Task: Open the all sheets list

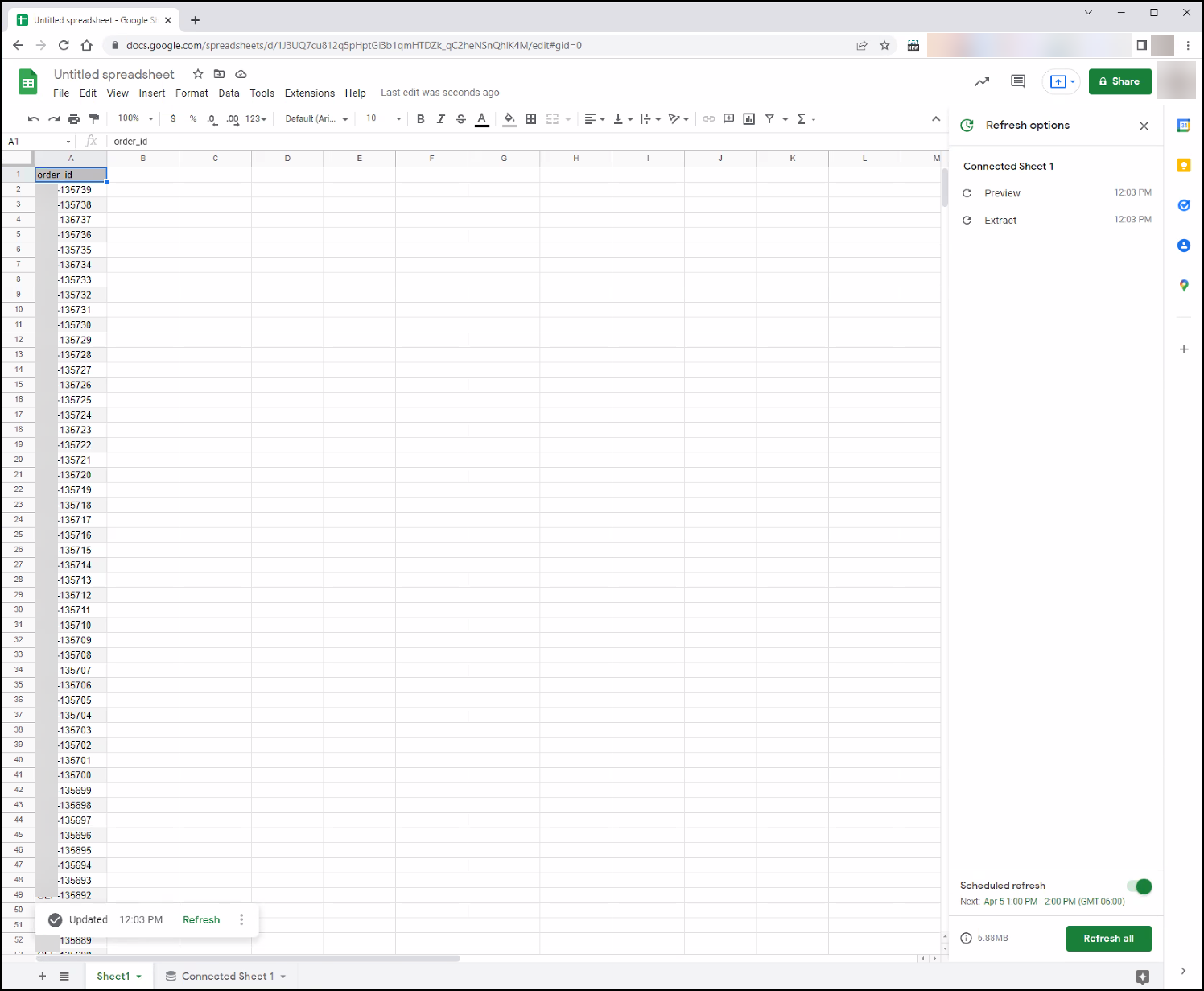Action: (x=64, y=977)
